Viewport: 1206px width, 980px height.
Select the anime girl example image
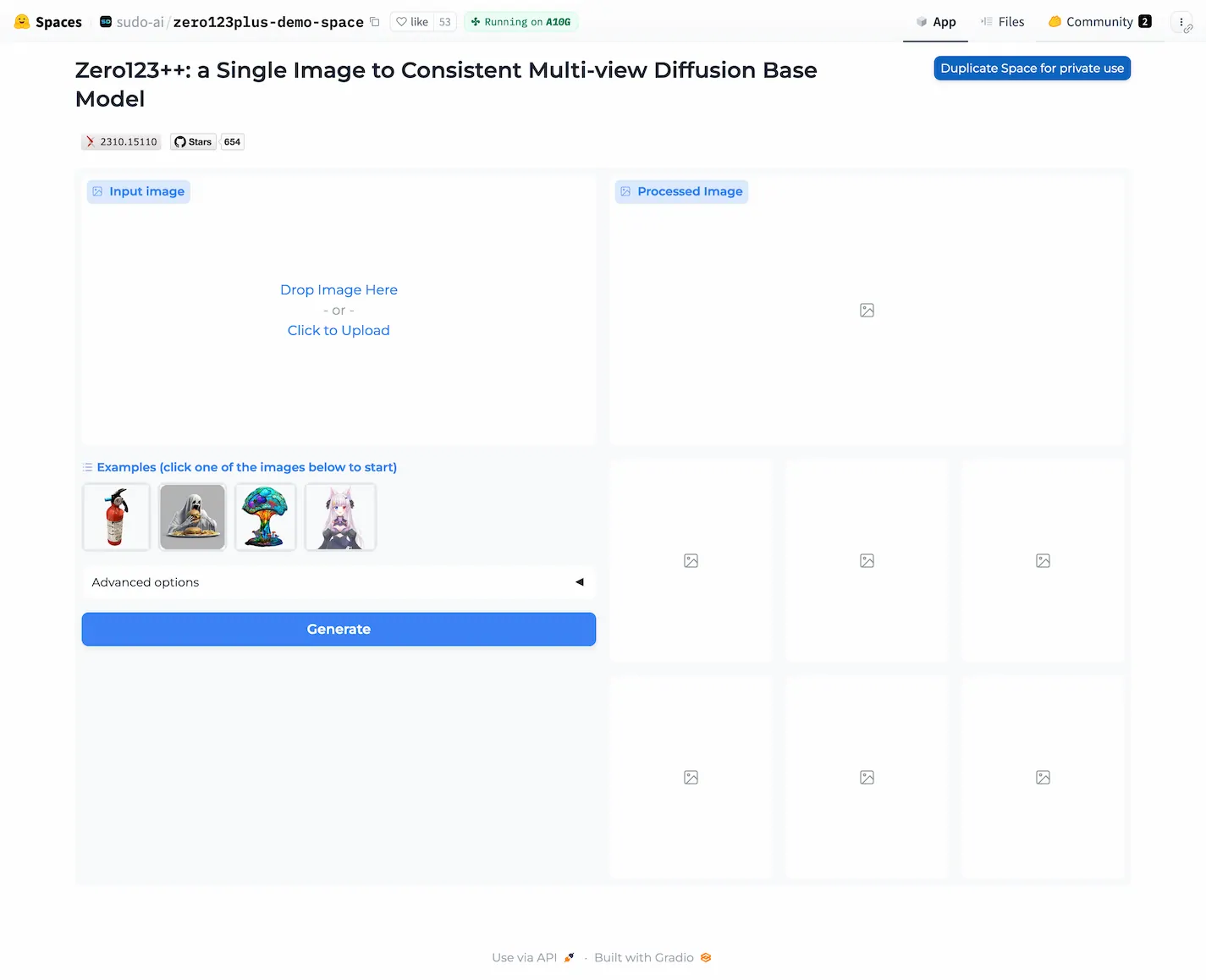point(340,517)
